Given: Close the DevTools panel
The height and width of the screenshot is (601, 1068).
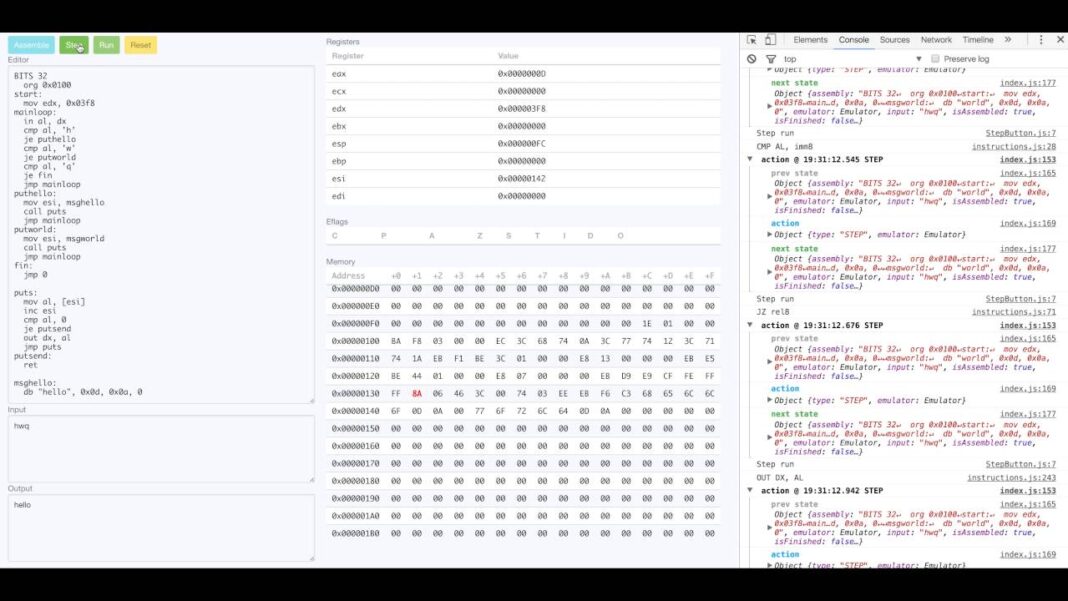Looking at the screenshot, I should [1059, 40].
